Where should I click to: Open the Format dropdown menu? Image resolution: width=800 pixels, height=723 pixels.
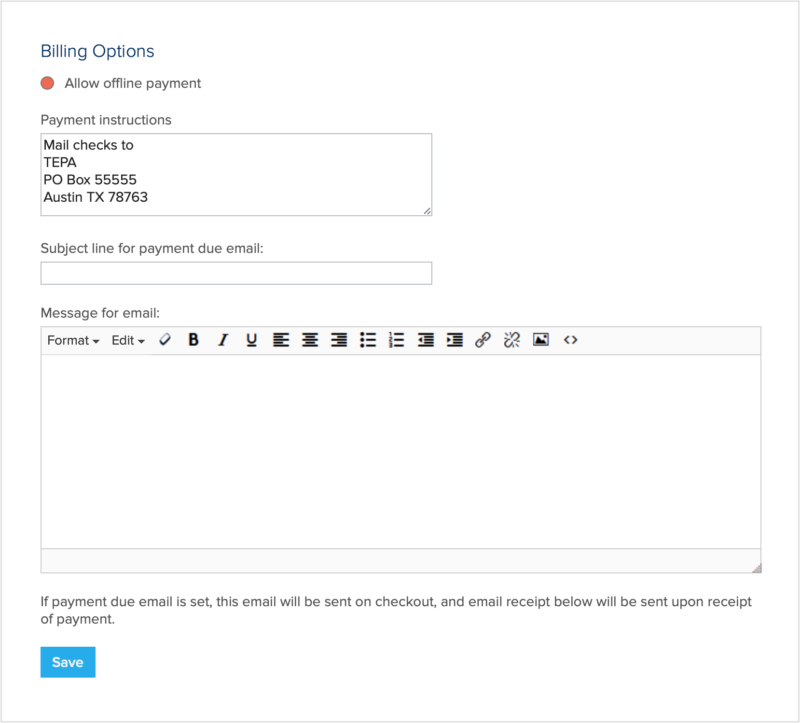coord(73,340)
